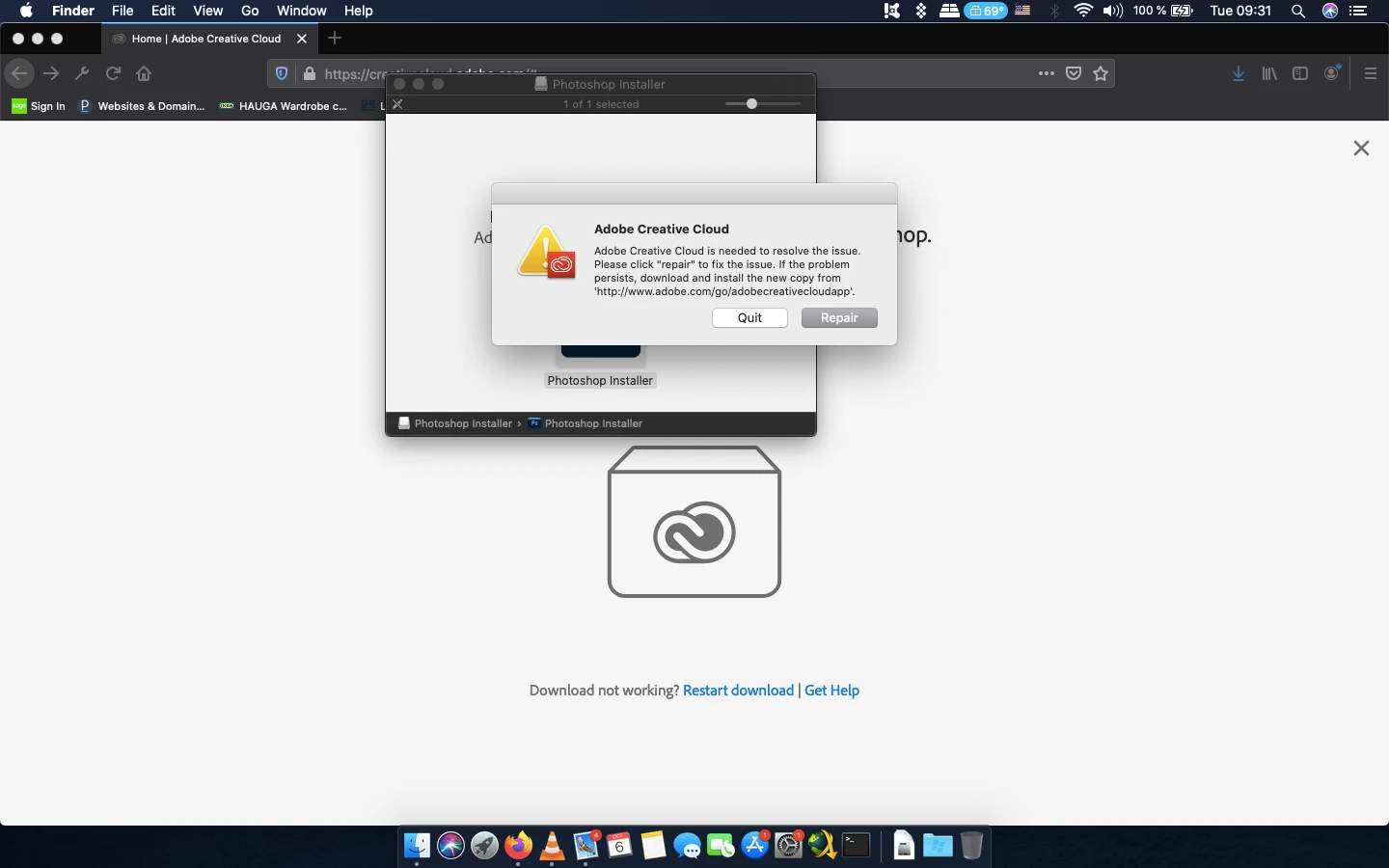Open the Firefox hamburger menu

tap(1371, 73)
